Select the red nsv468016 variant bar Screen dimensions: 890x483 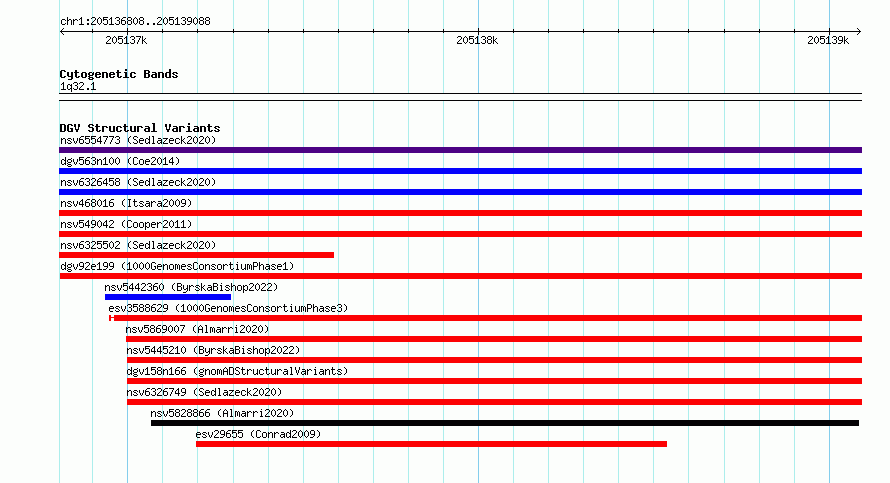[460, 213]
